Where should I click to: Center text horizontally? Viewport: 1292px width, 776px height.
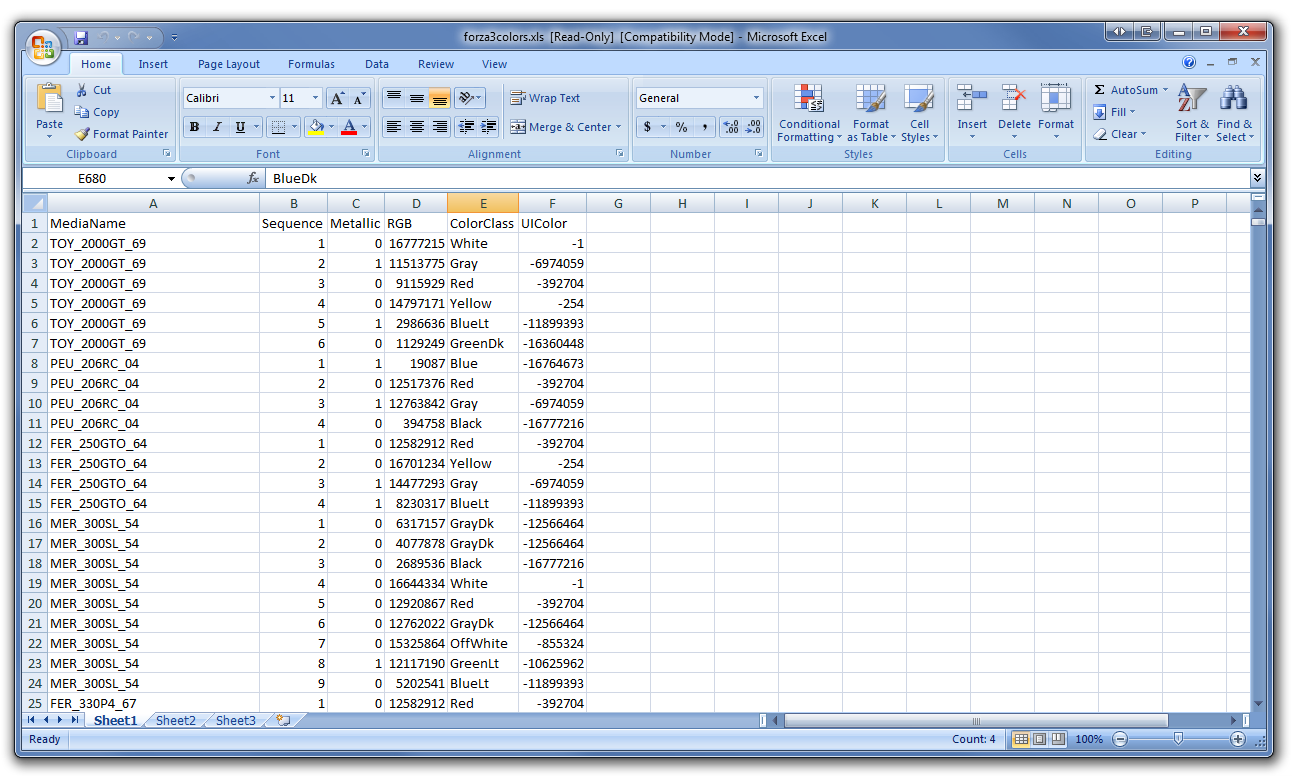pyautogui.click(x=416, y=127)
